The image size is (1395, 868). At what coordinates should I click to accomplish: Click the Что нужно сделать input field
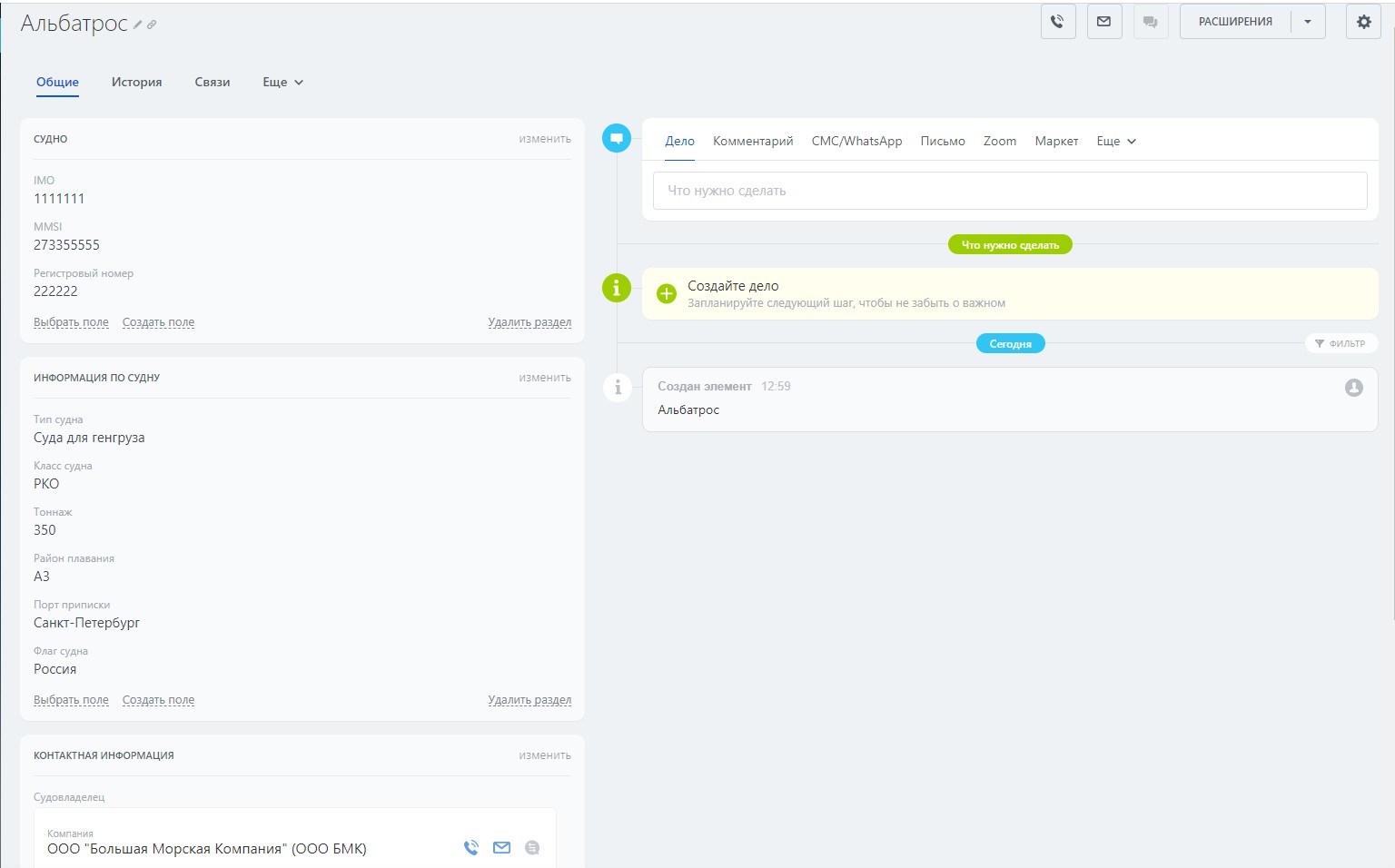tap(1010, 191)
